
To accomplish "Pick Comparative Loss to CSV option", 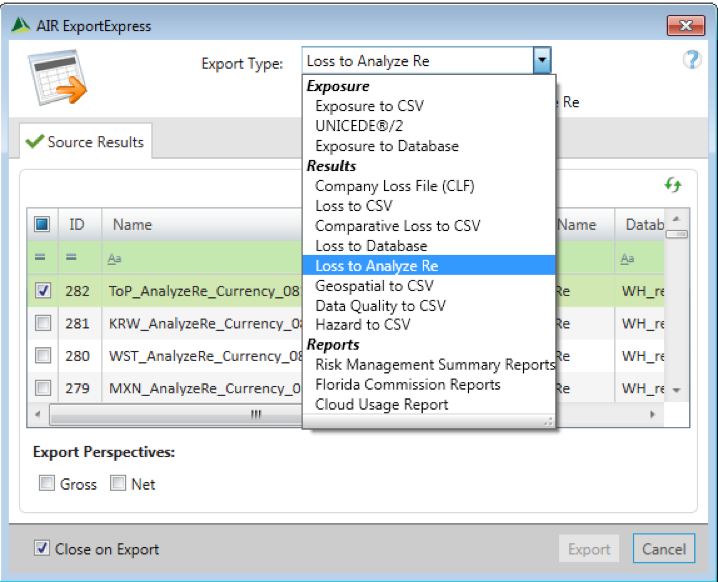I will tap(397, 226).
